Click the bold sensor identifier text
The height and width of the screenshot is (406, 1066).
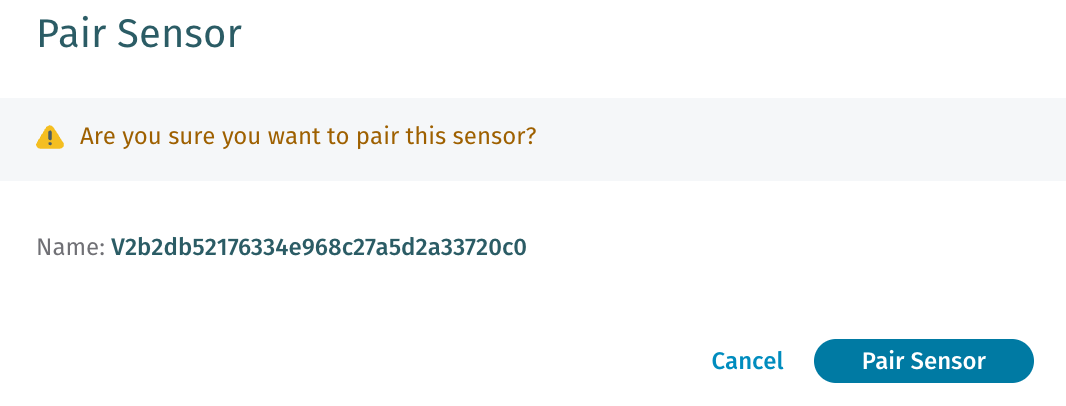[318, 247]
